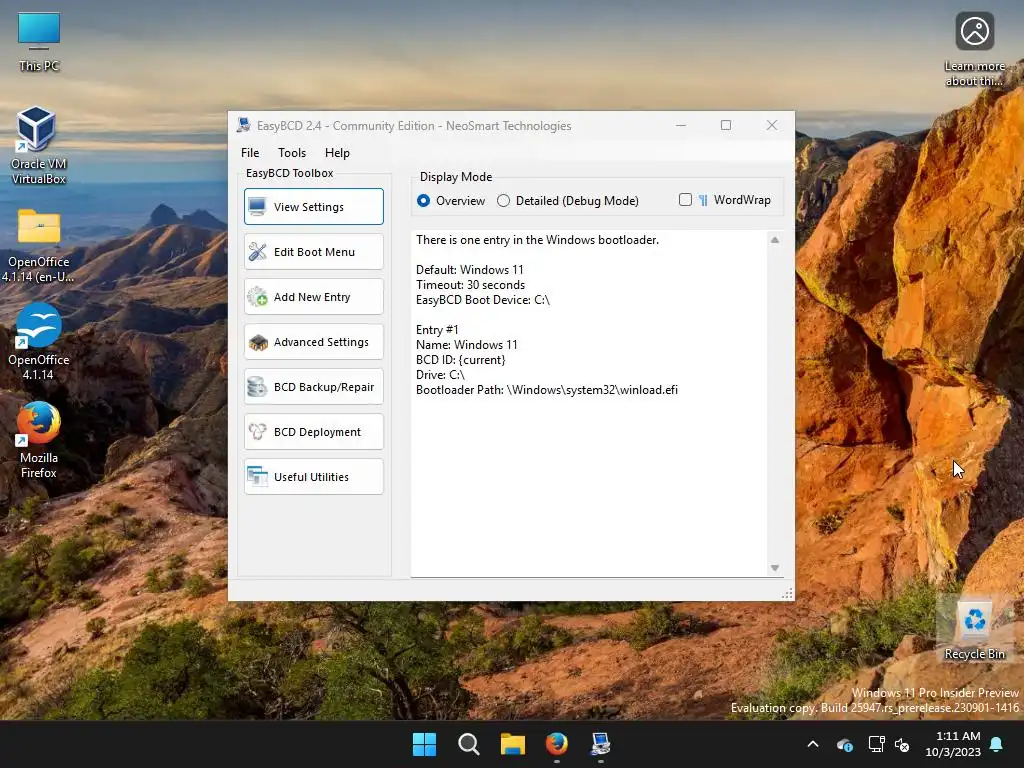The image size is (1024, 768).
Task: Click the 'BCD ID: {current}' line
Action: click(460, 360)
